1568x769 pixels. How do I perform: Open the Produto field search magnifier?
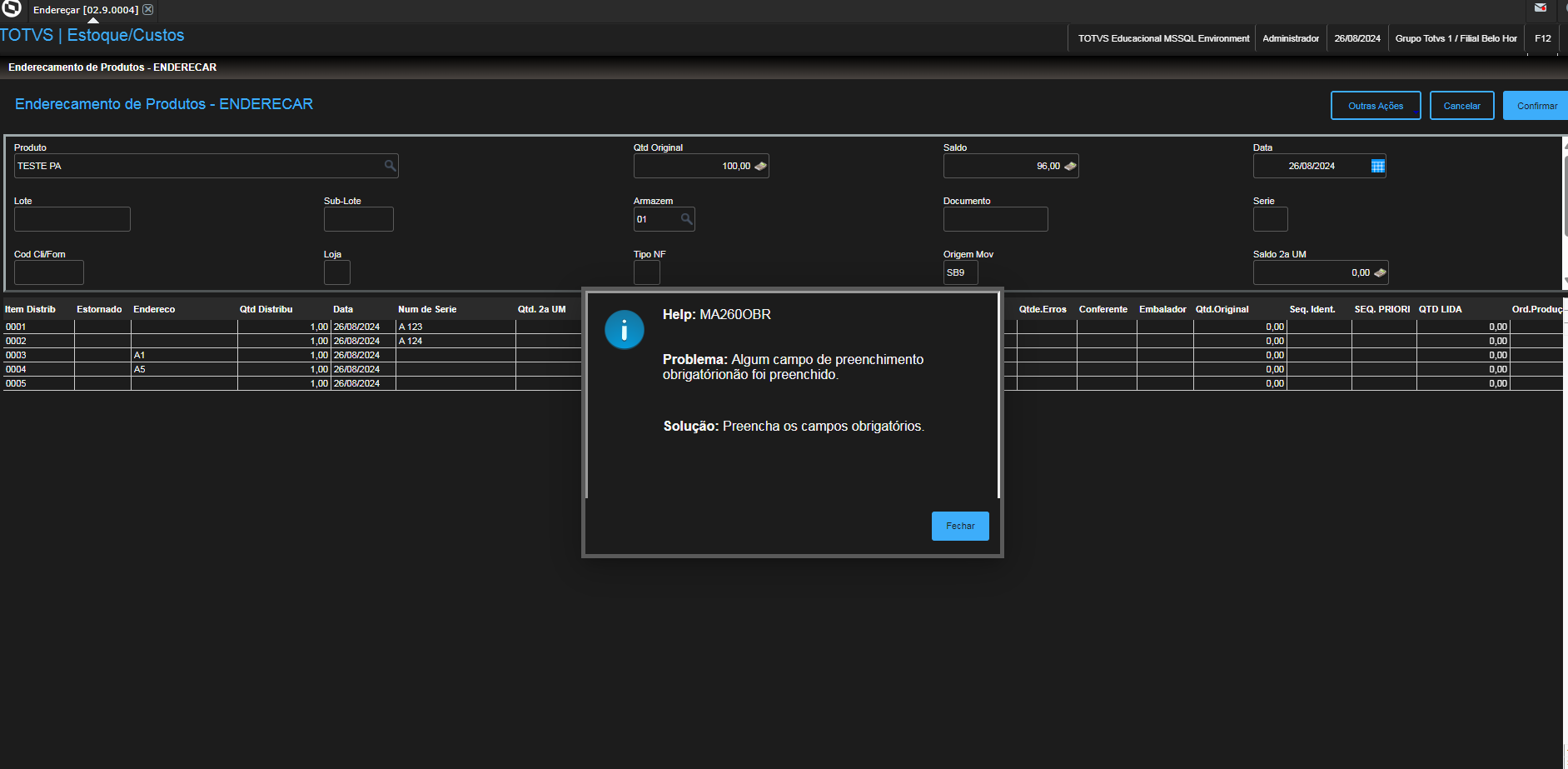point(390,166)
